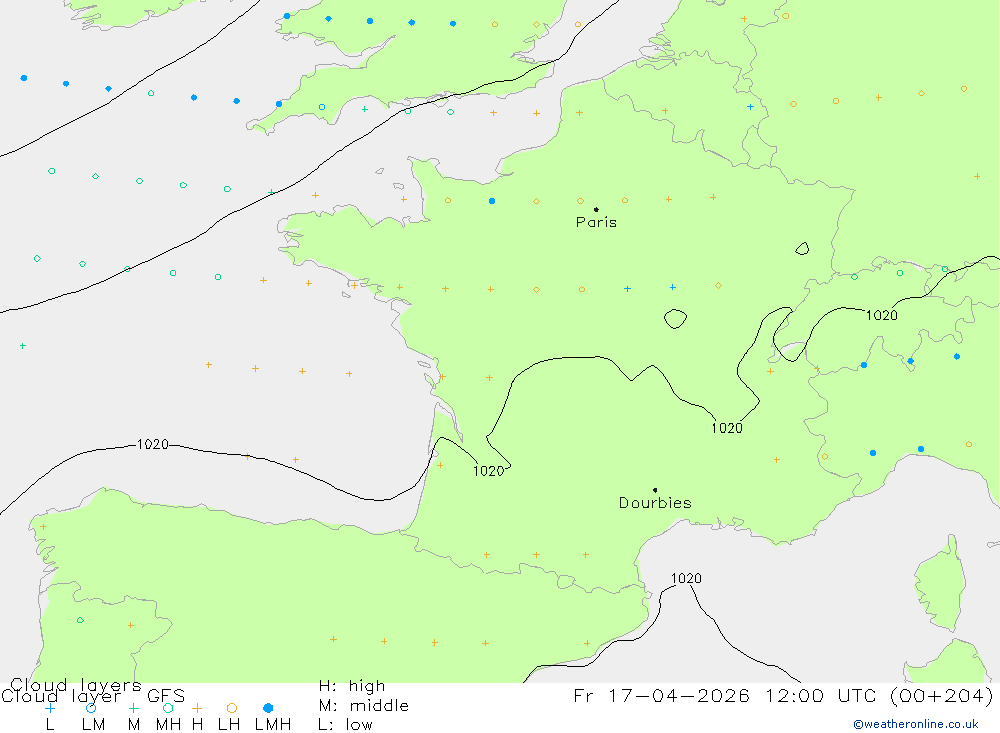The image size is (1000, 733).
Task: Click the Paris city marker dot
Action: [x=596, y=209]
